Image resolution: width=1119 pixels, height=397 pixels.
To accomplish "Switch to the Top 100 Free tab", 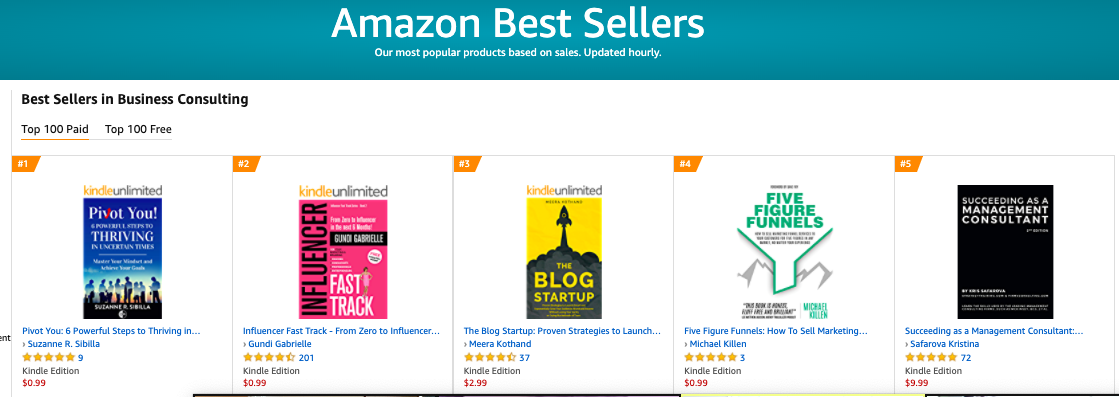I will coord(138,129).
